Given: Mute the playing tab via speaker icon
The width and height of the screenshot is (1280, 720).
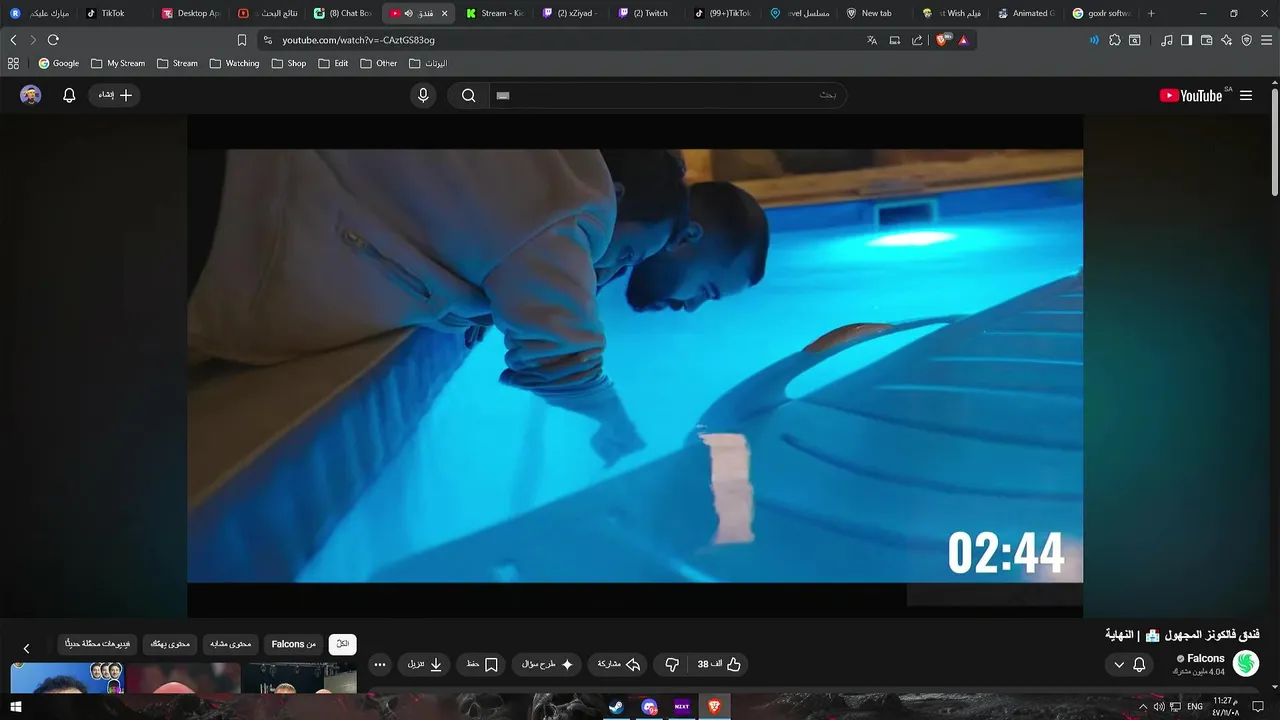Looking at the screenshot, I should point(409,13).
